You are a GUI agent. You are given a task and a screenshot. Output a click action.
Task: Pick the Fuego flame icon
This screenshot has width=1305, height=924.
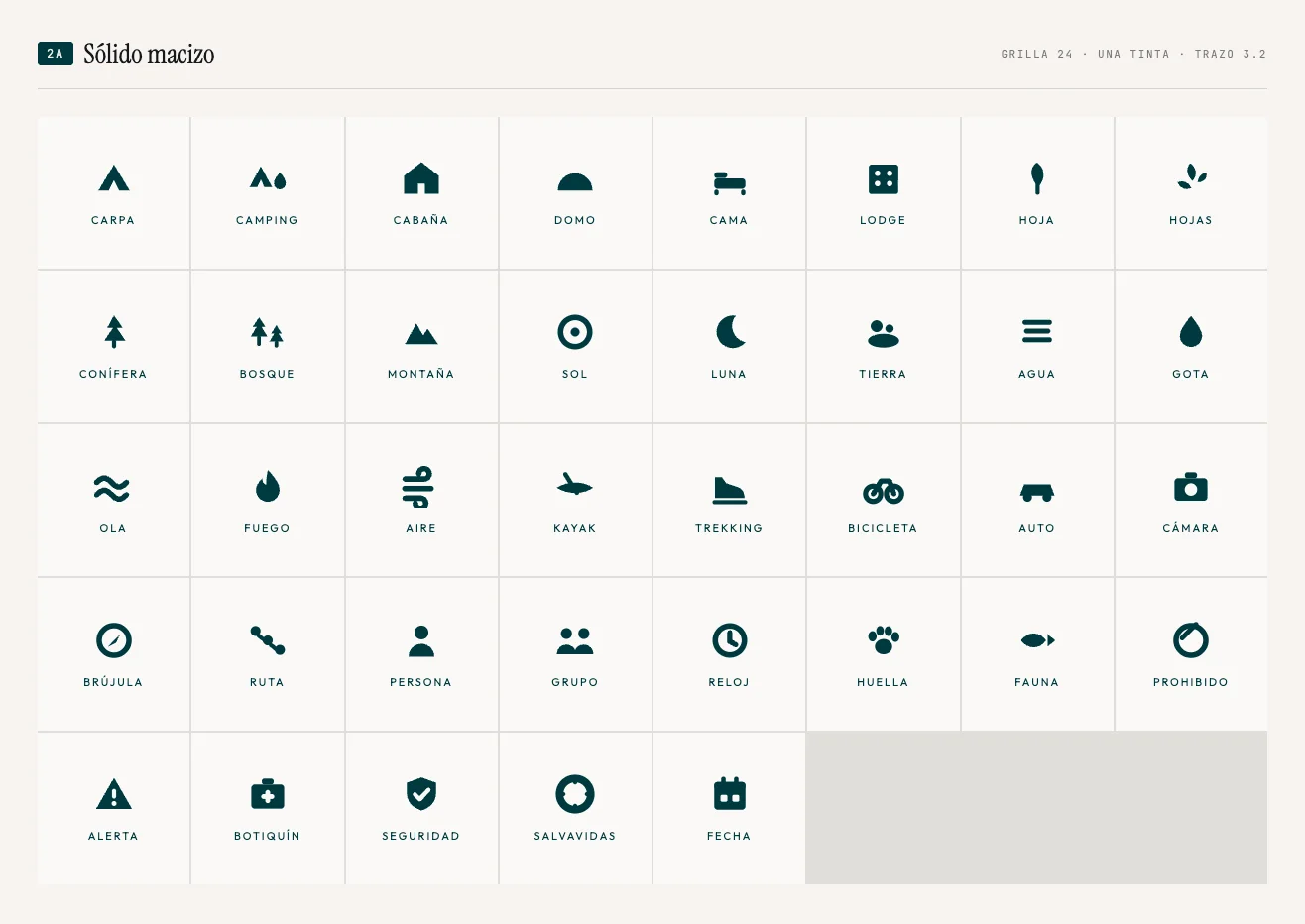(x=268, y=487)
